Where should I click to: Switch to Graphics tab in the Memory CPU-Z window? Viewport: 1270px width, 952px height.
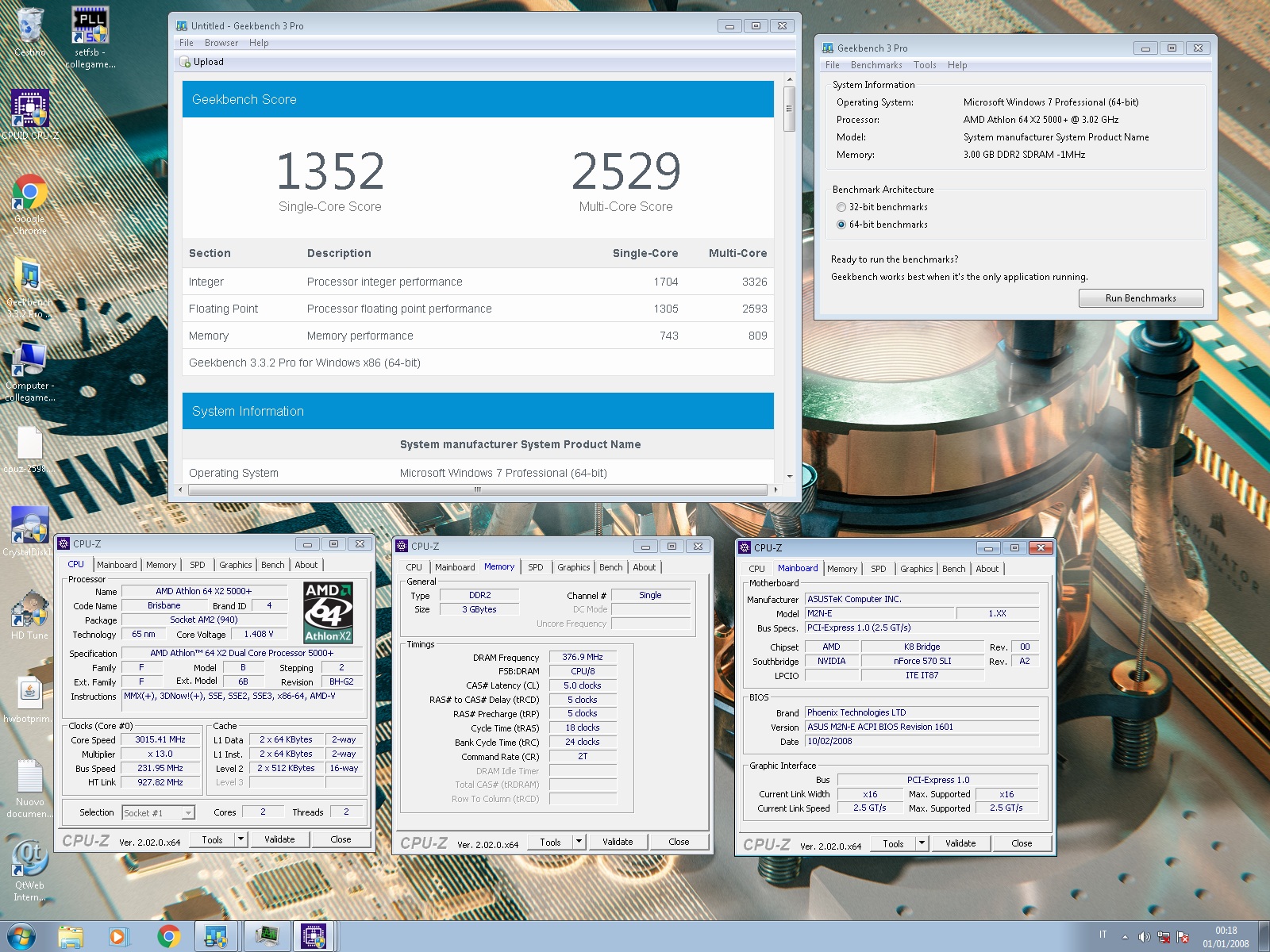click(x=573, y=567)
